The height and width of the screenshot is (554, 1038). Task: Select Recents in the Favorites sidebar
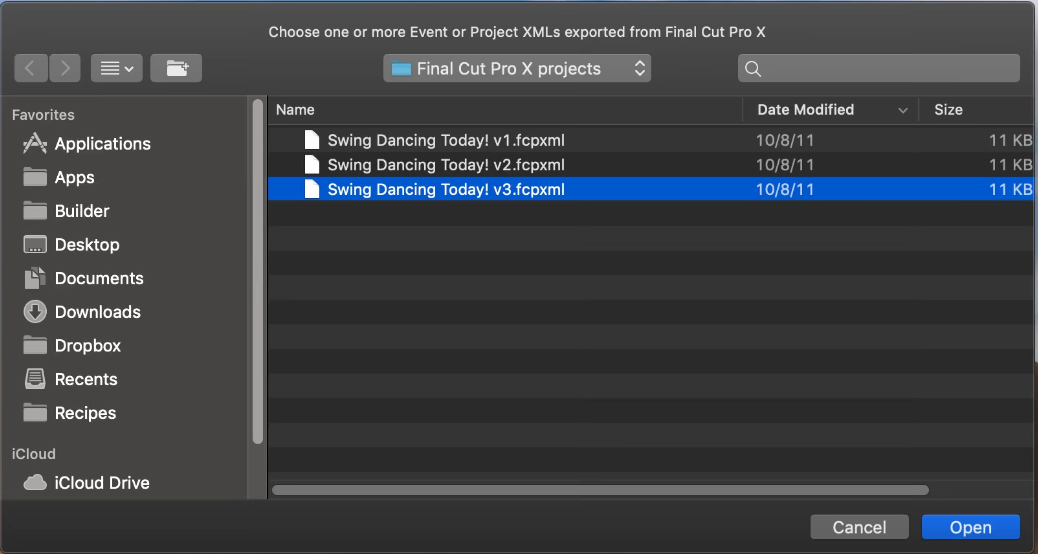coord(85,380)
